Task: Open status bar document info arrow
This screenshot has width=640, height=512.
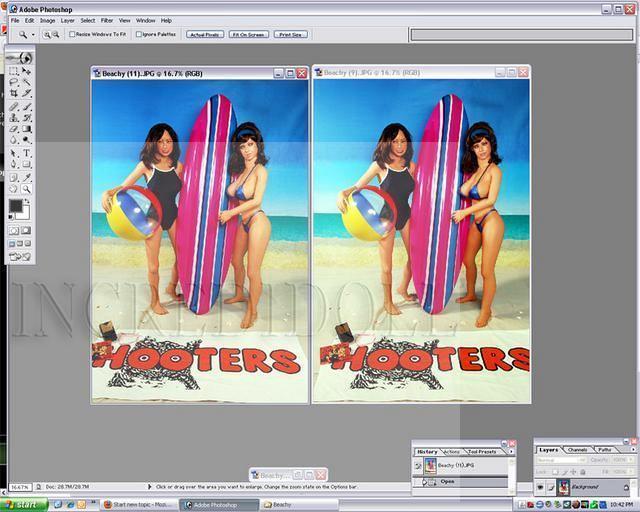Action: (x=149, y=487)
